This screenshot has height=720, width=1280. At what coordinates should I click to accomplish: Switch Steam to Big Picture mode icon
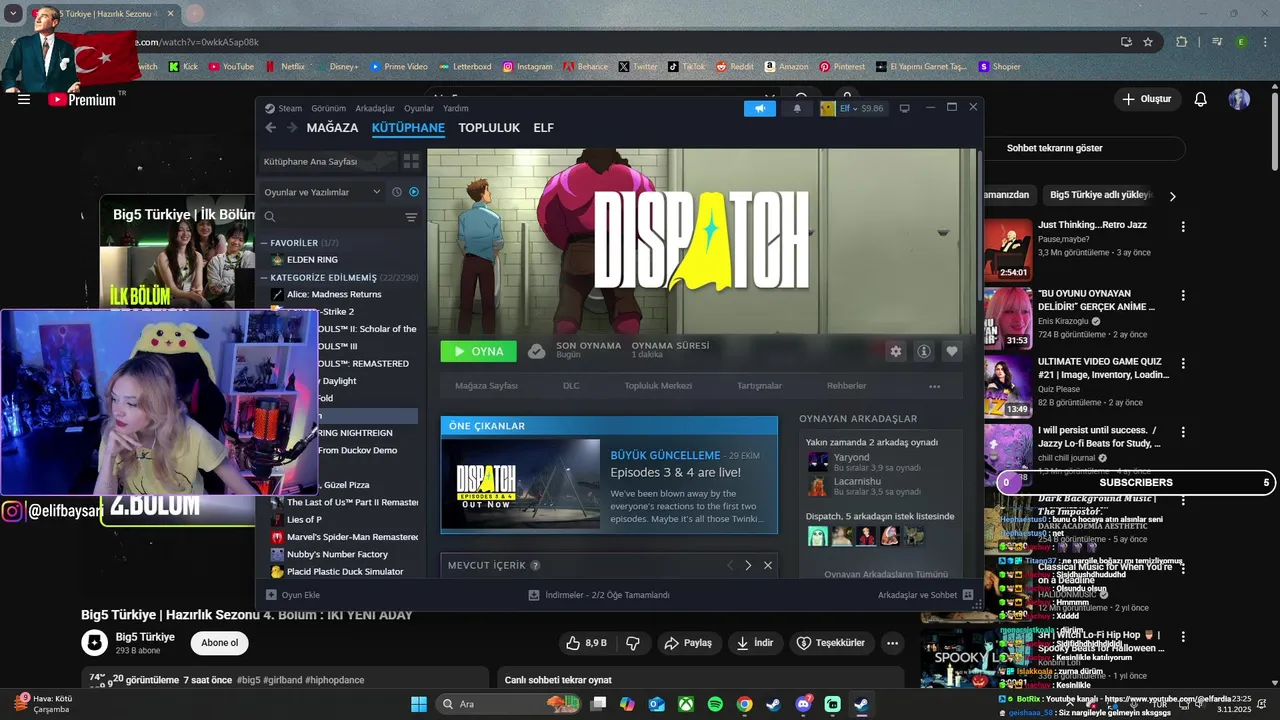(905, 108)
